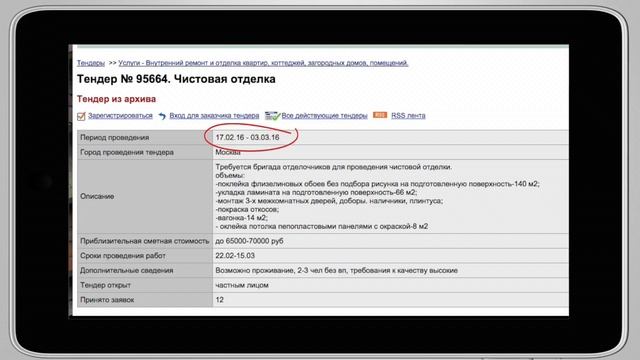The height and width of the screenshot is (360, 640).
Task: Select the line about флизелиновых обоев 140 м2
Action: click(377, 184)
